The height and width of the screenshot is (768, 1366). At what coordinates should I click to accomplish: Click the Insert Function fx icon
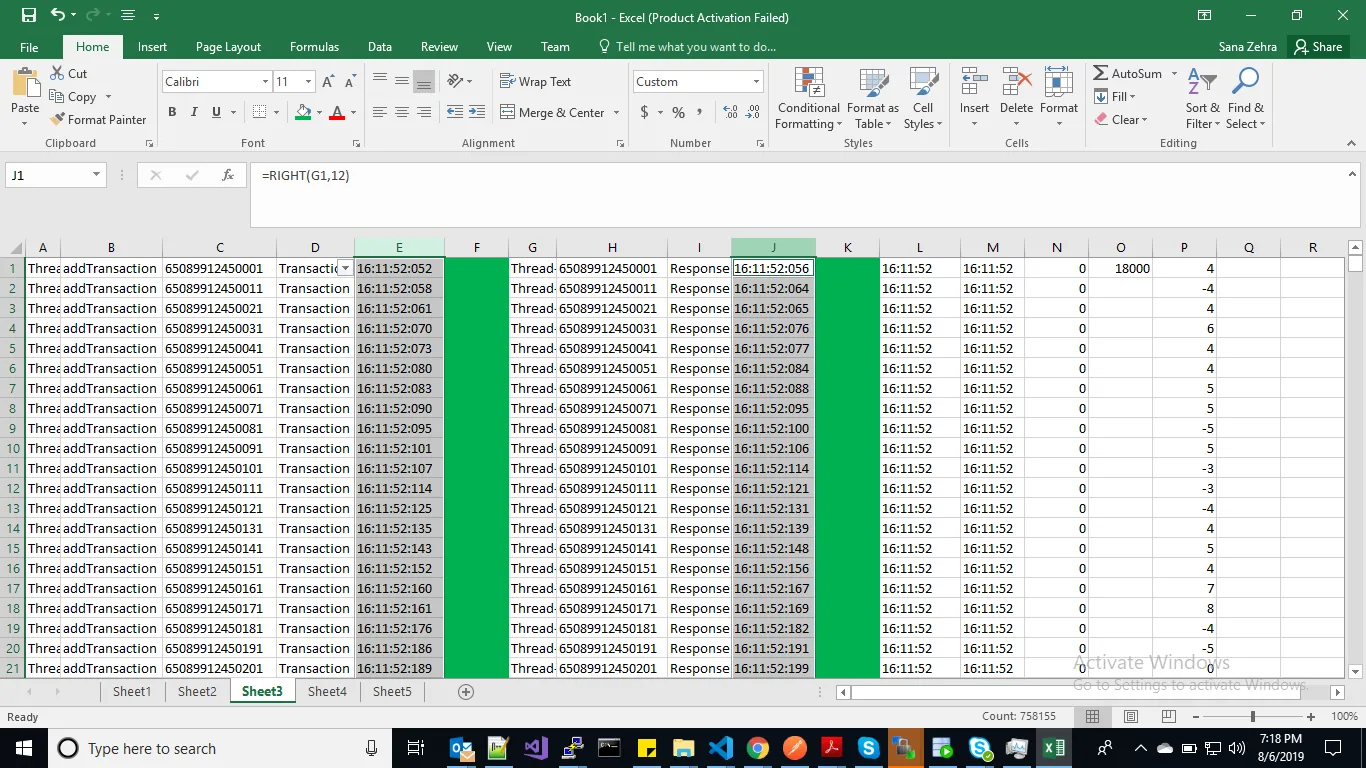[228, 175]
